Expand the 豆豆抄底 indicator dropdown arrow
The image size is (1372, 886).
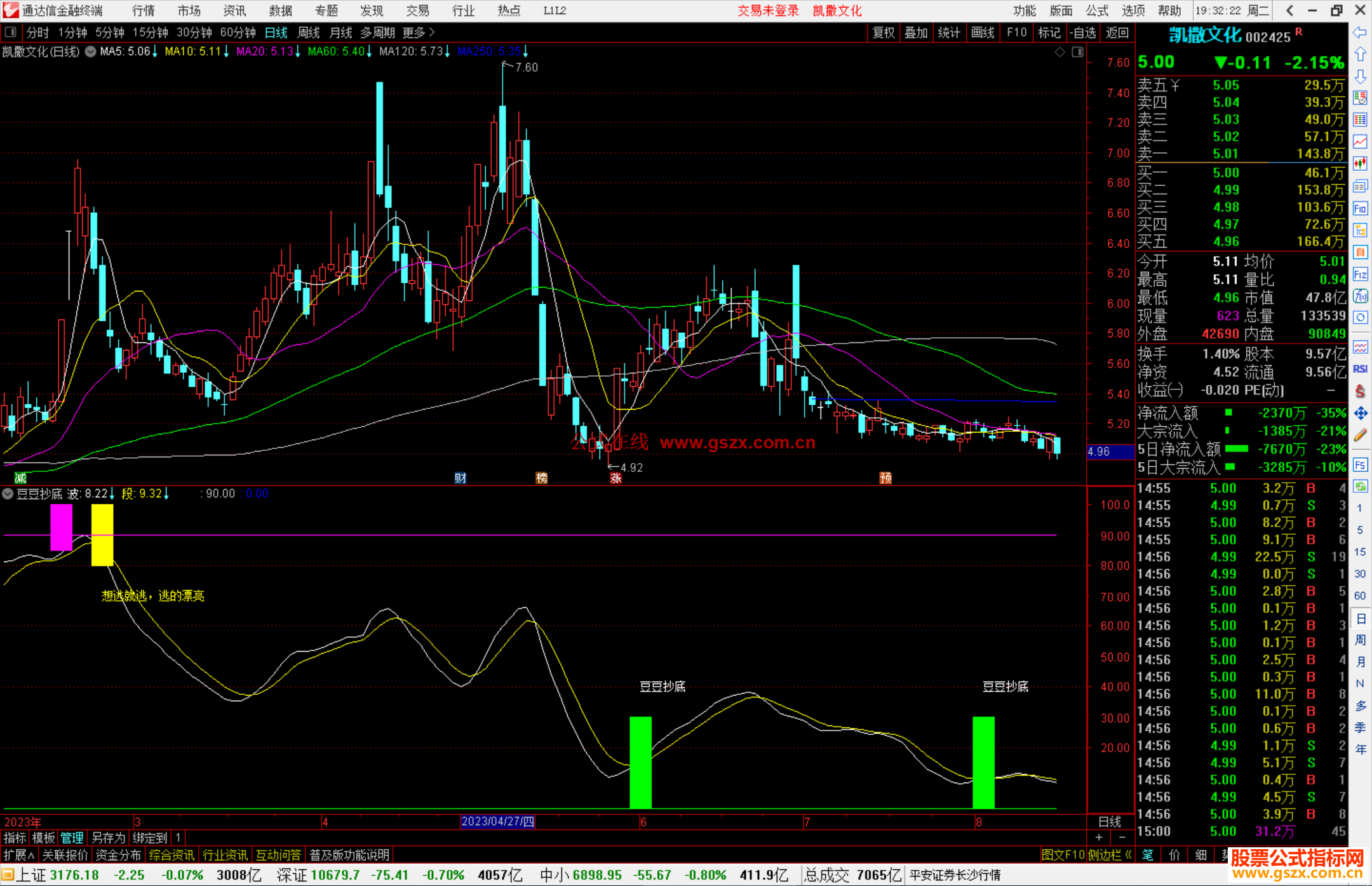tap(8, 493)
